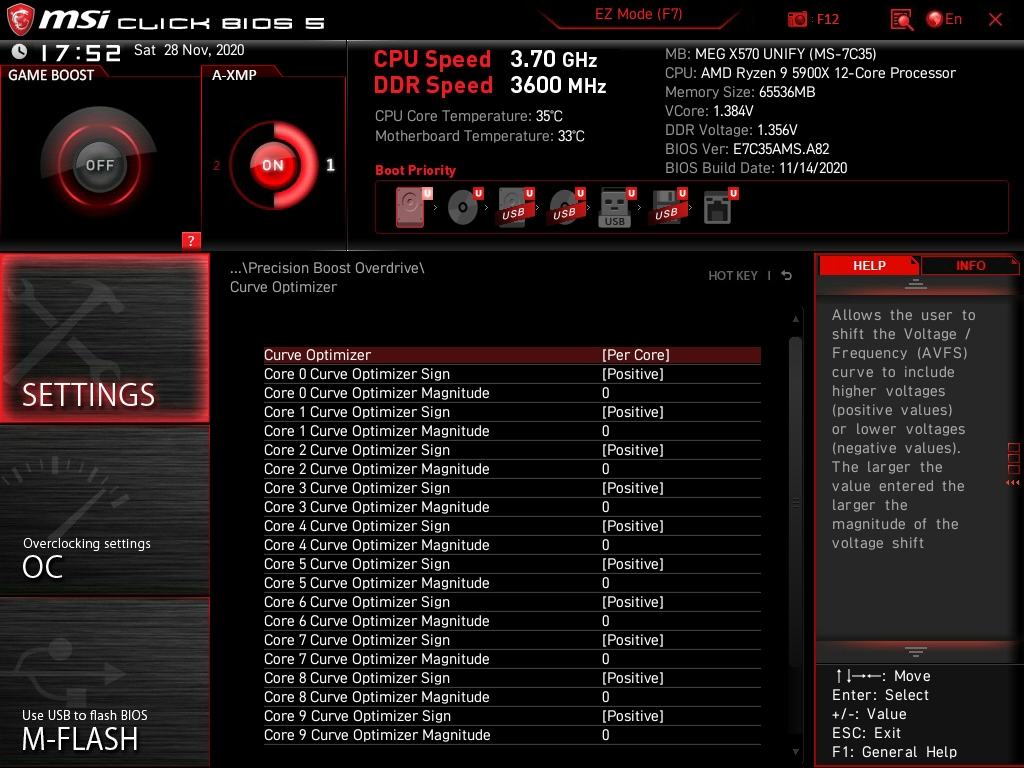Screen dimensions: 1024x768
Task: Click the clock icon beside 17:52
Action: tap(20, 51)
